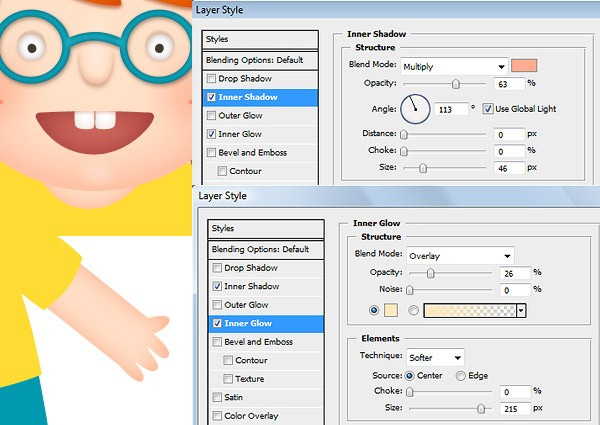Check Outer Glow in upper Layer Style dialog

coord(211,116)
